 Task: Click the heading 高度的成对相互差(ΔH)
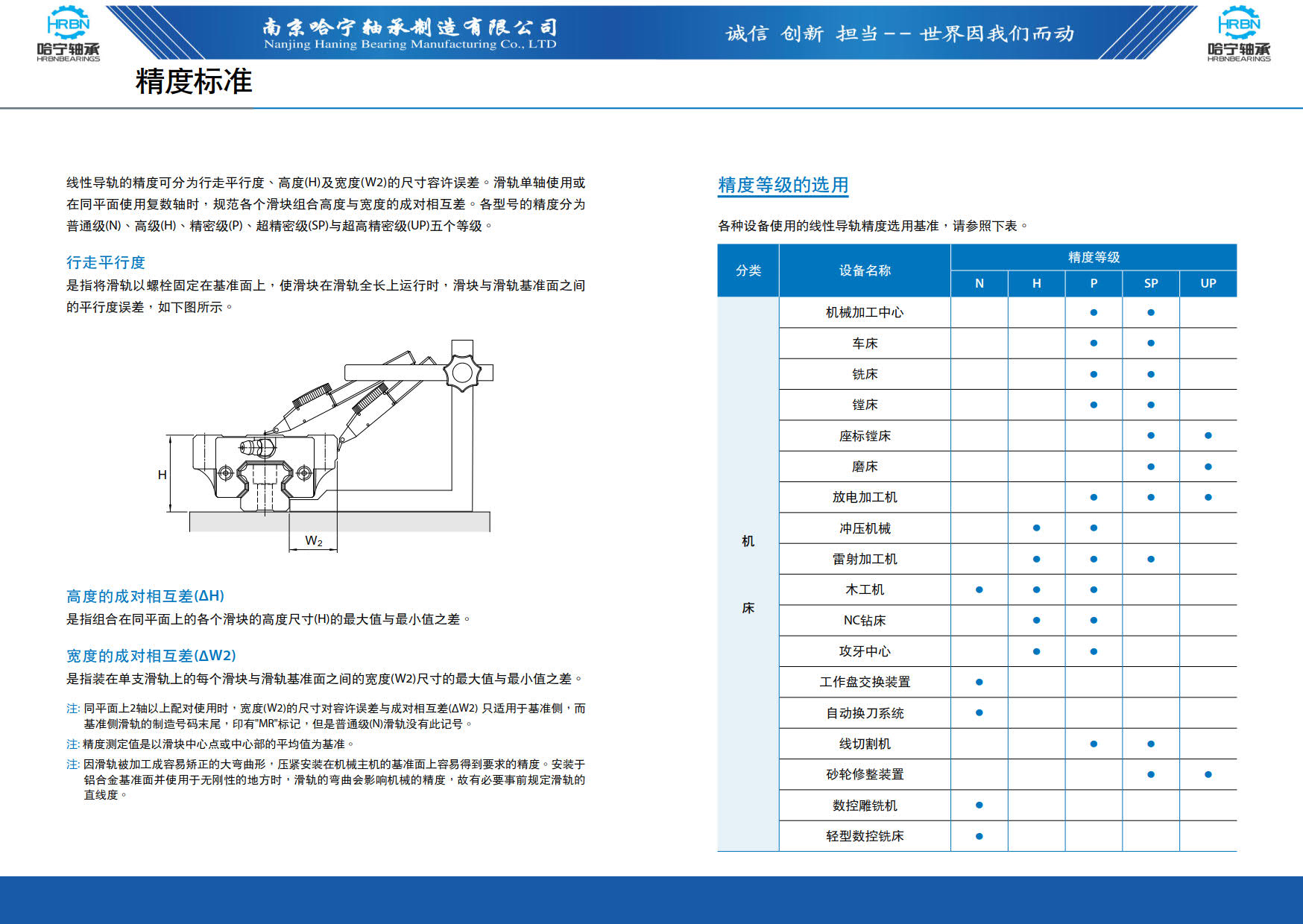[145, 596]
